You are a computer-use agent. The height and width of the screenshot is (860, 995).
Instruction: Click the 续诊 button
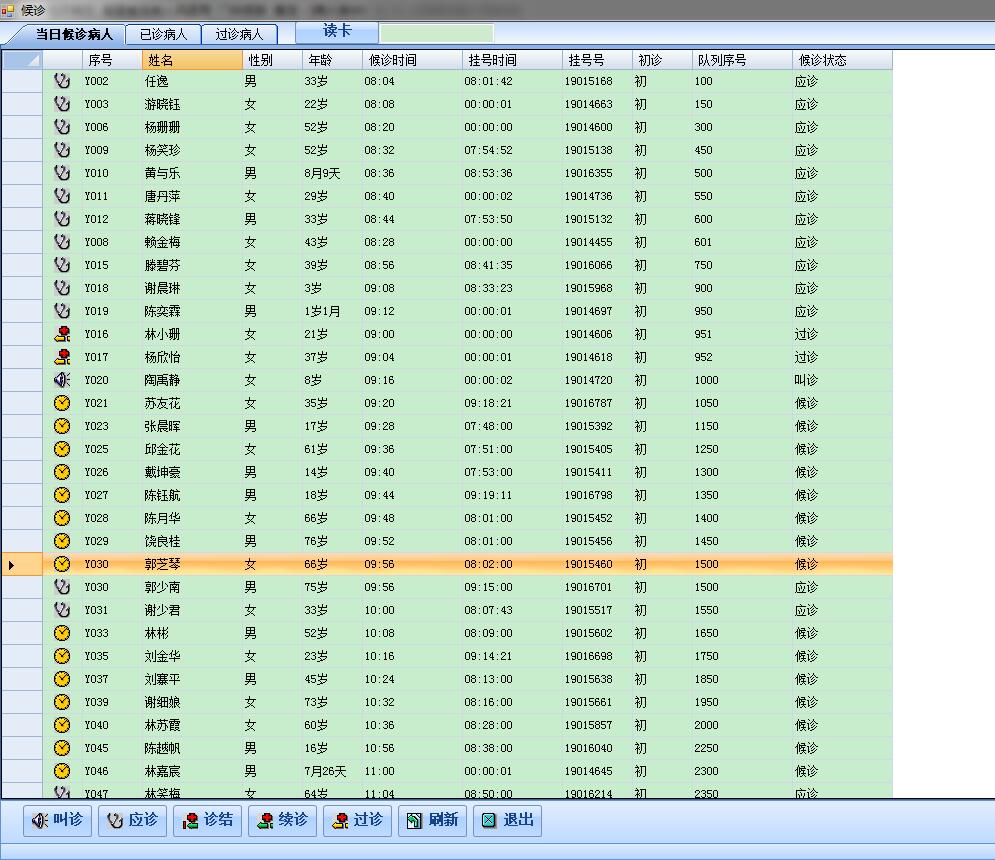pyautogui.click(x=282, y=820)
